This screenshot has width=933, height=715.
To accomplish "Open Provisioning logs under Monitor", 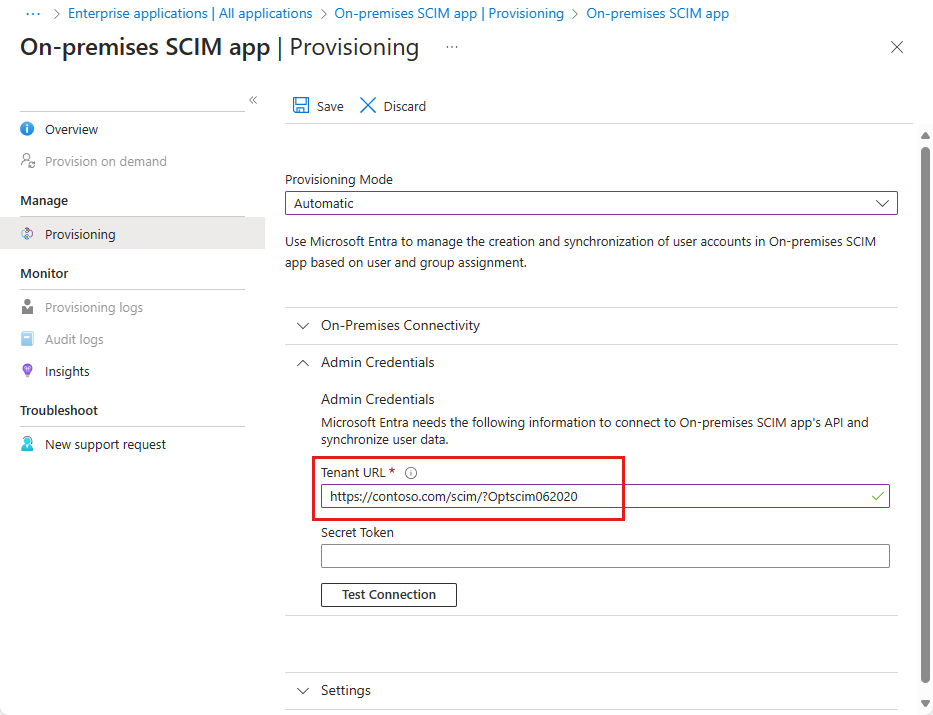I will [x=94, y=308].
